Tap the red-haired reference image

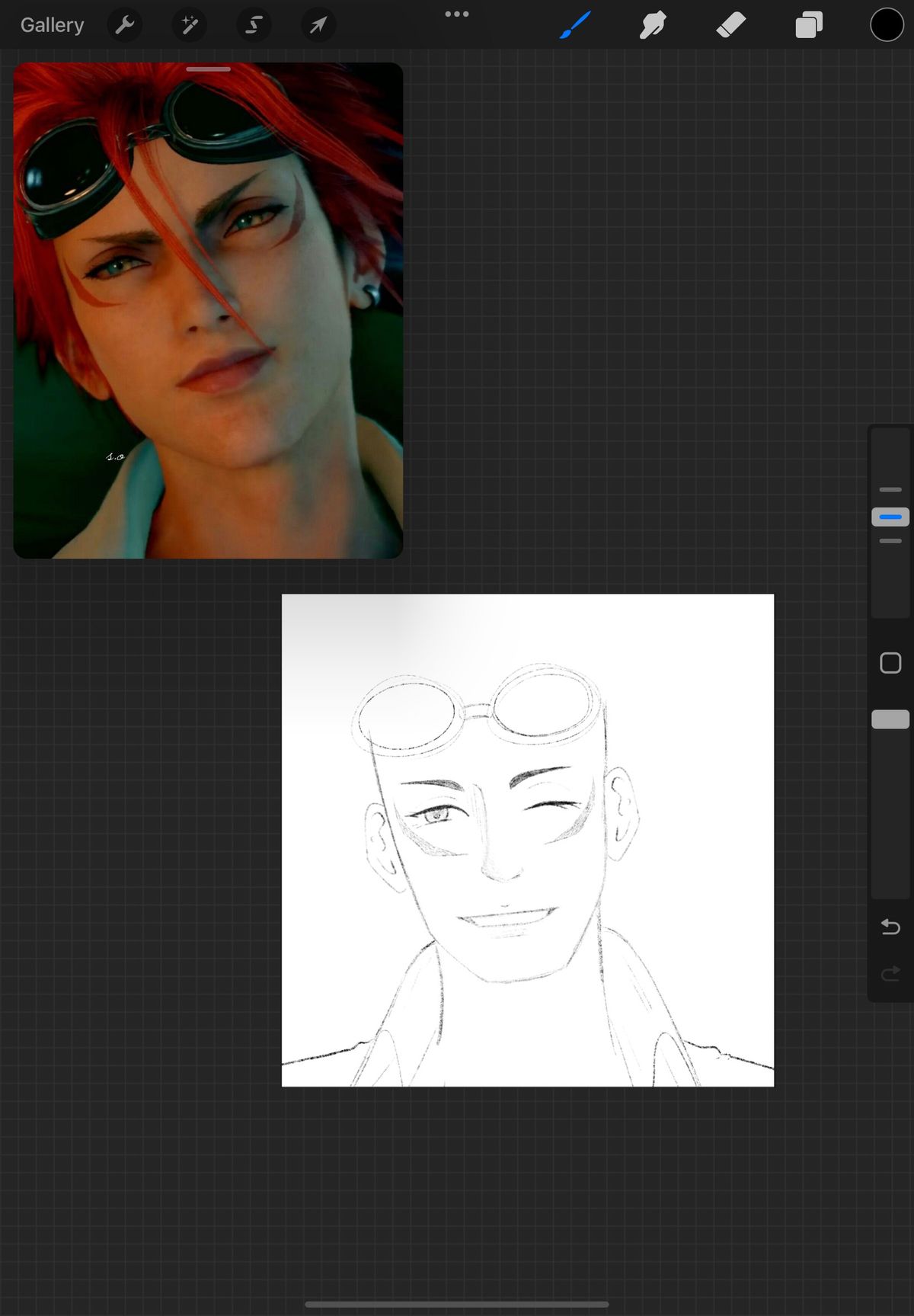(208, 310)
